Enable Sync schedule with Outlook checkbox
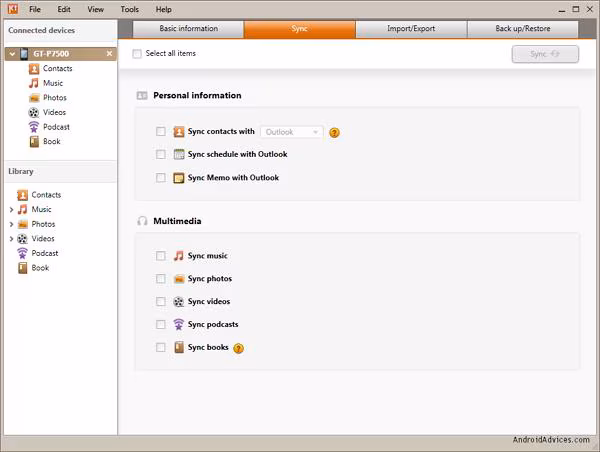This screenshot has height=452, width=600. pos(161,154)
